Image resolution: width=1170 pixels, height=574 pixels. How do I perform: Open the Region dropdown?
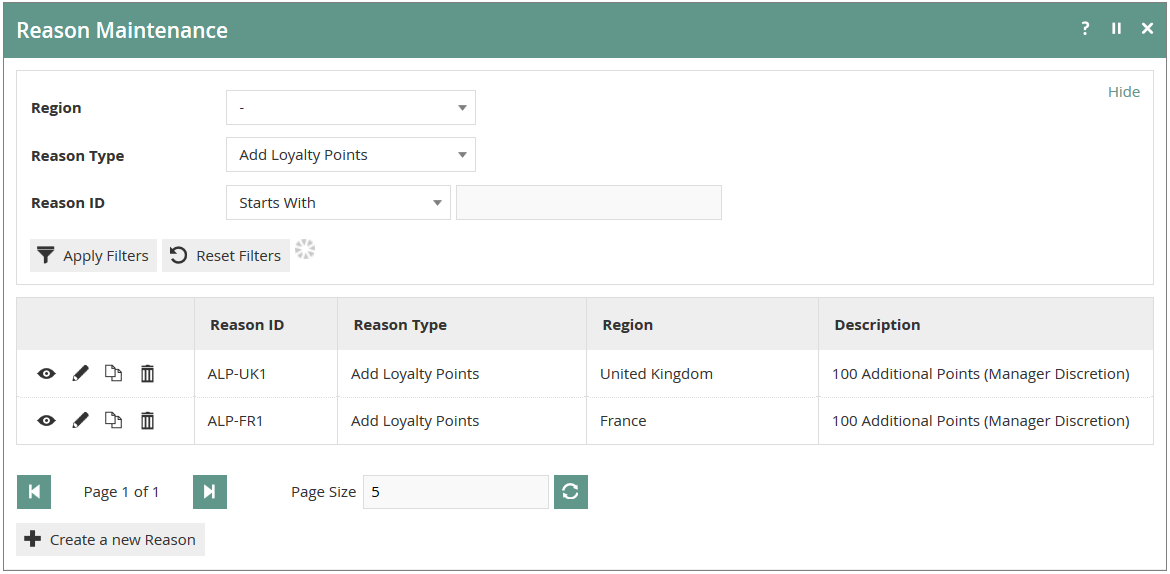pyautogui.click(x=351, y=107)
